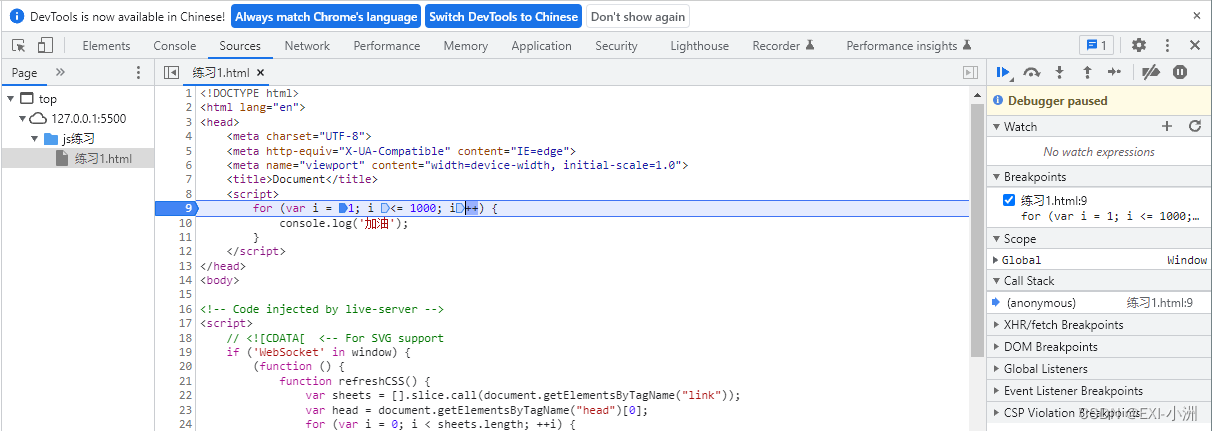Click Switch DevTools to Chinese

(503, 17)
